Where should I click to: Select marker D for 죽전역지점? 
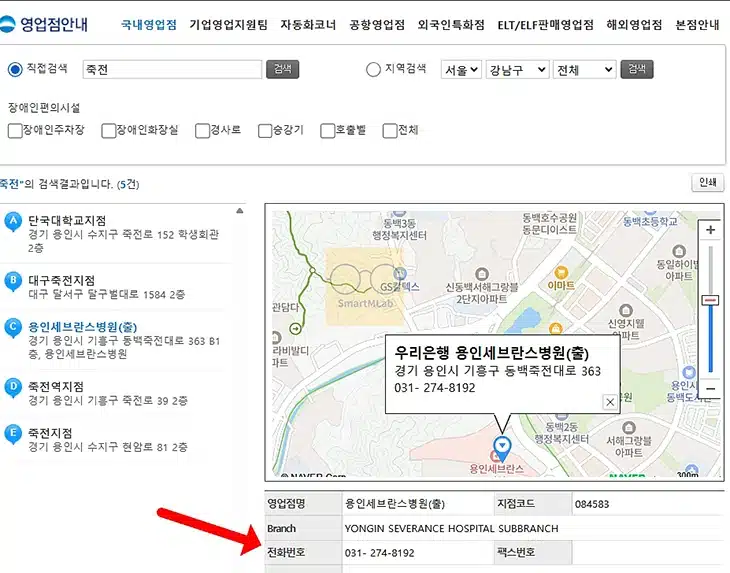tap(13, 388)
